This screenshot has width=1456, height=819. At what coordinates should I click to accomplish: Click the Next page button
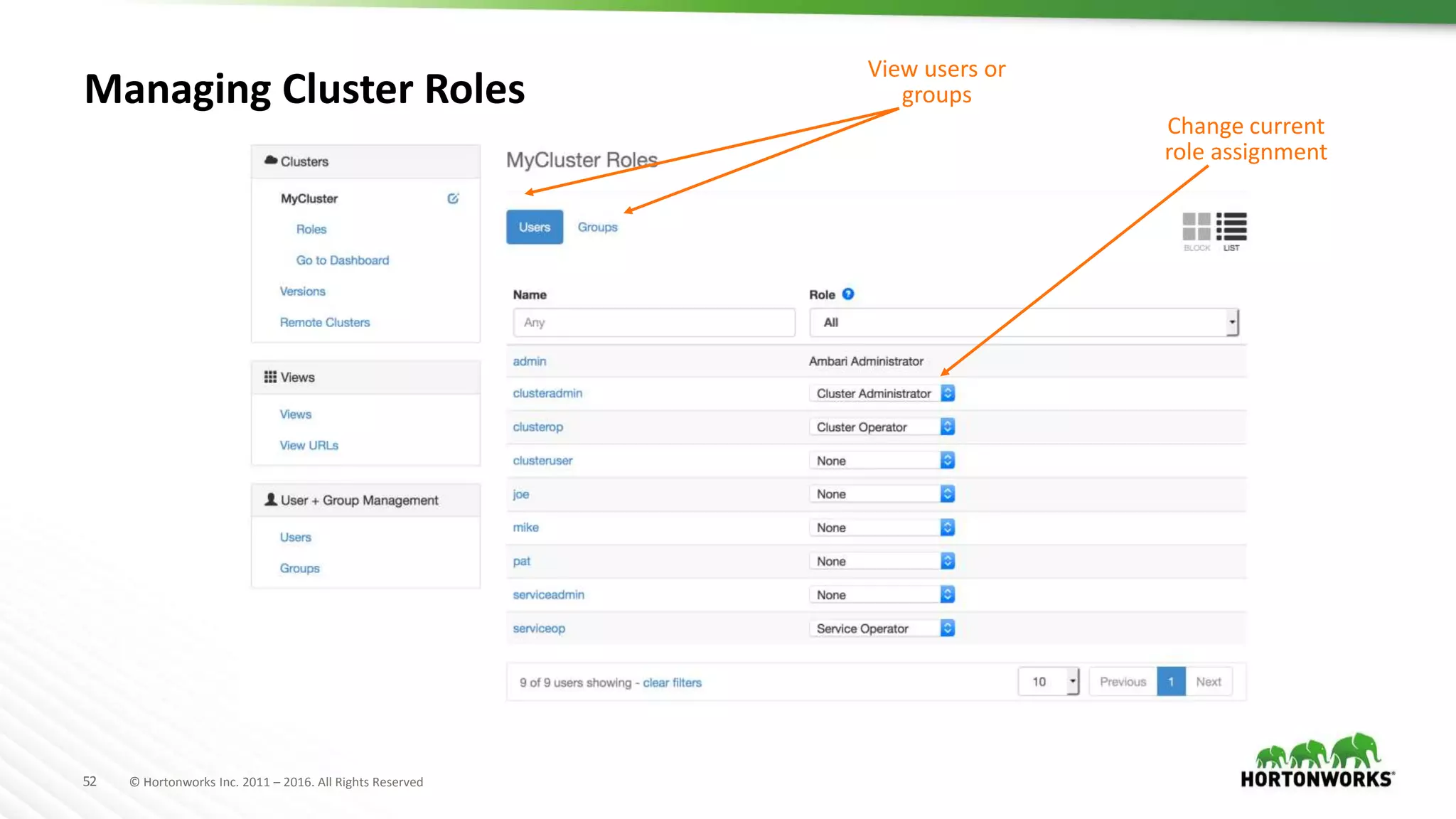[x=1209, y=682]
